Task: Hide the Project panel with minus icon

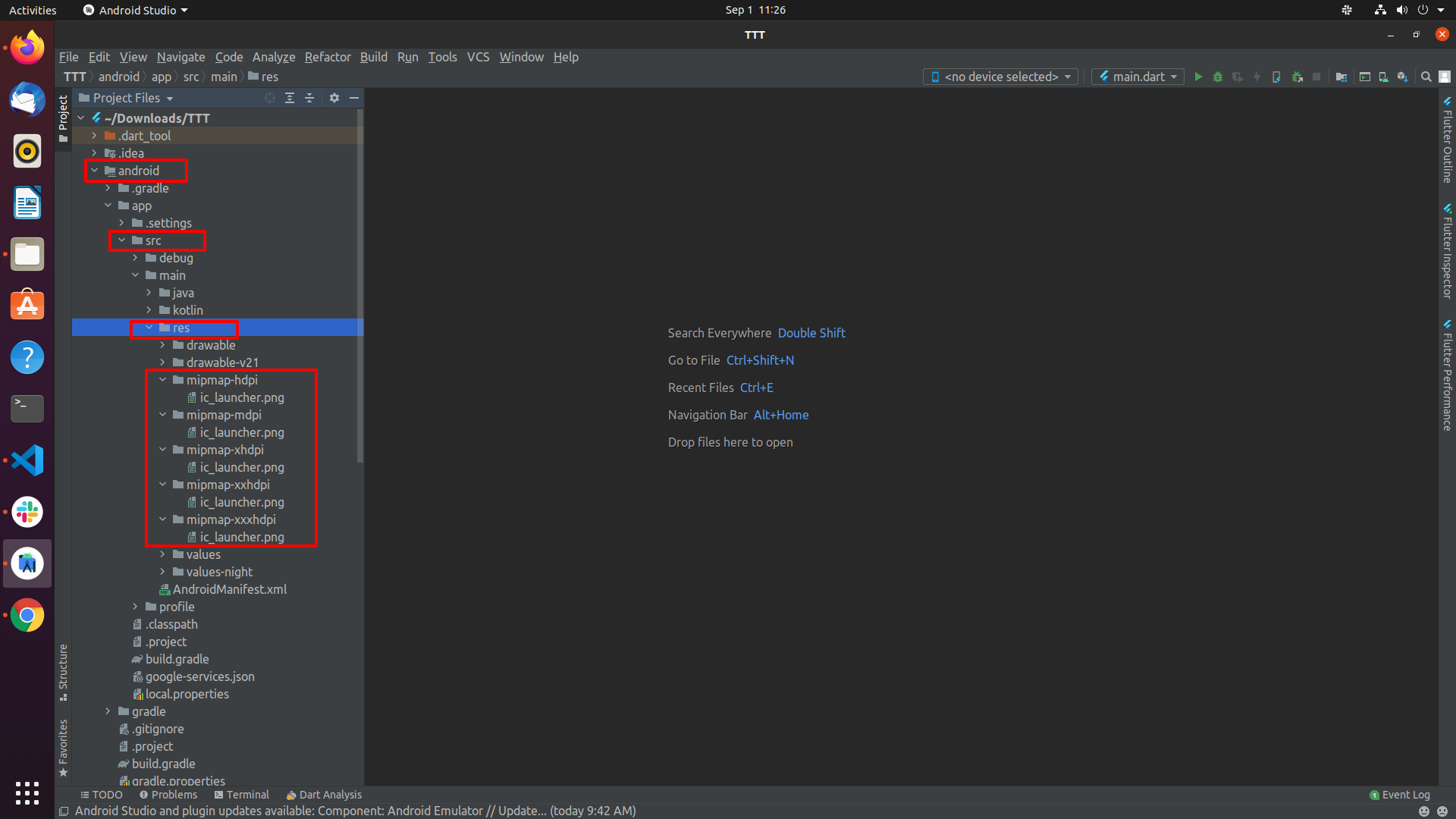Action: coord(354,98)
